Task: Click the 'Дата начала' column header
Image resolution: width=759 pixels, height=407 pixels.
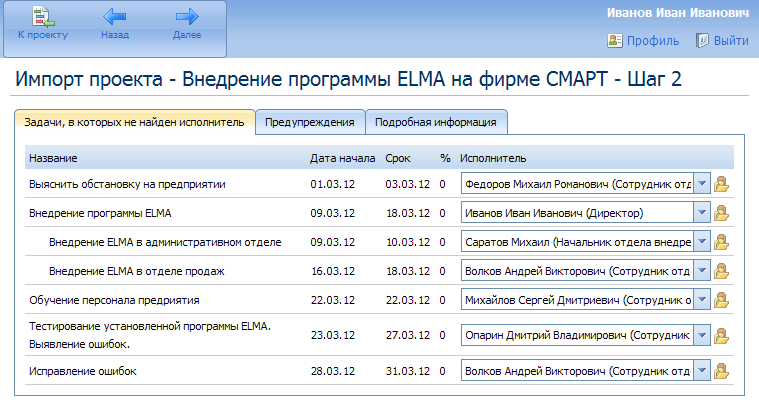Action: [x=342, y=158]
